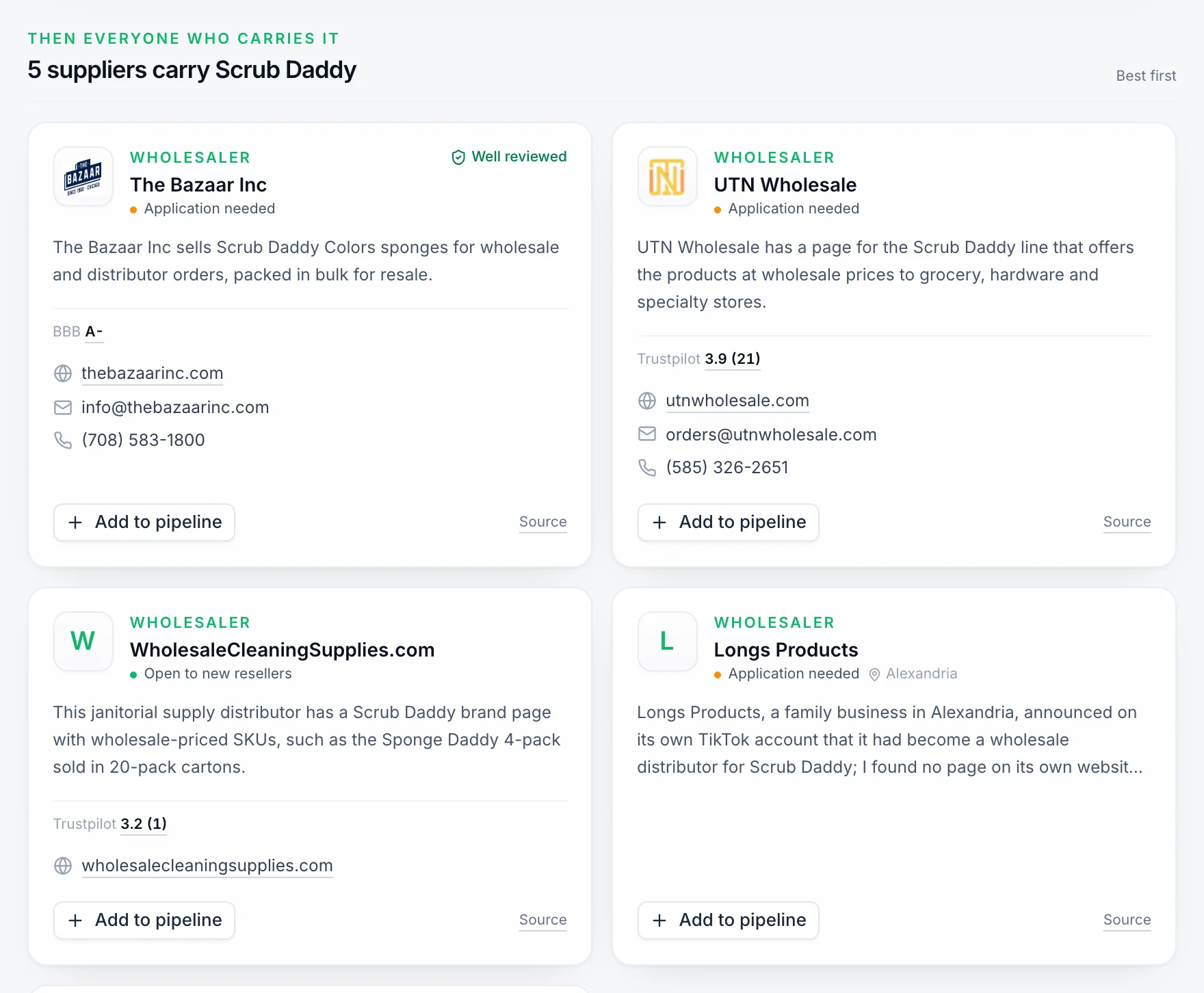Click the Well reviewed shield badge

(509, 157)
